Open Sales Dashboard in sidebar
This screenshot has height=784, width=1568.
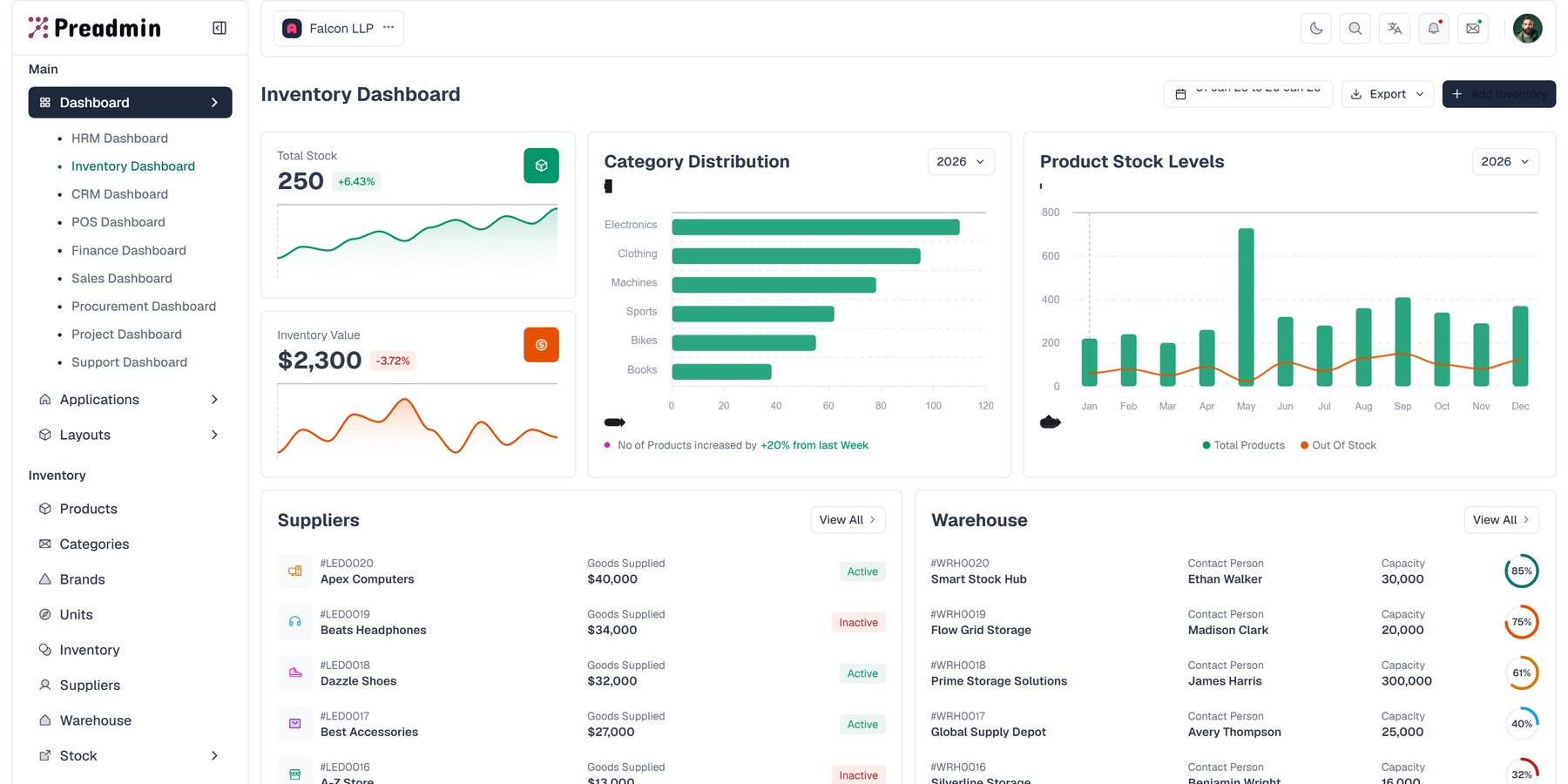(122, 279)
